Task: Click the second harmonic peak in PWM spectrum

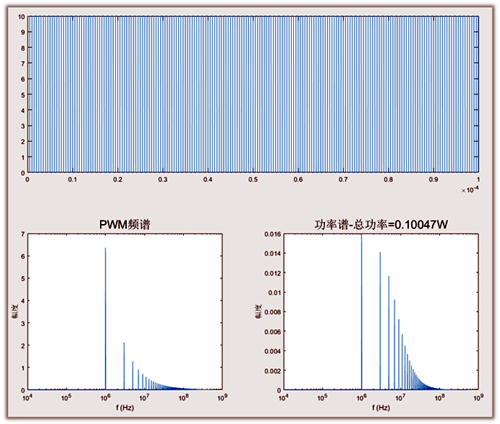Action: pos(124,366)
